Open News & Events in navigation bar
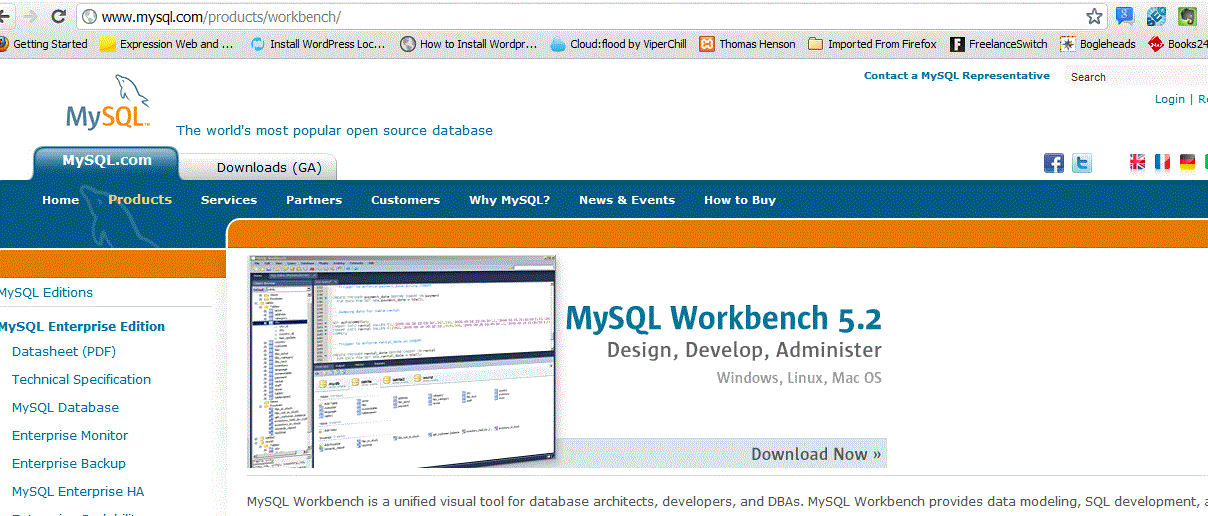Image resolution: width=1208 pixels, height=516 pixels. coord(627,200)
